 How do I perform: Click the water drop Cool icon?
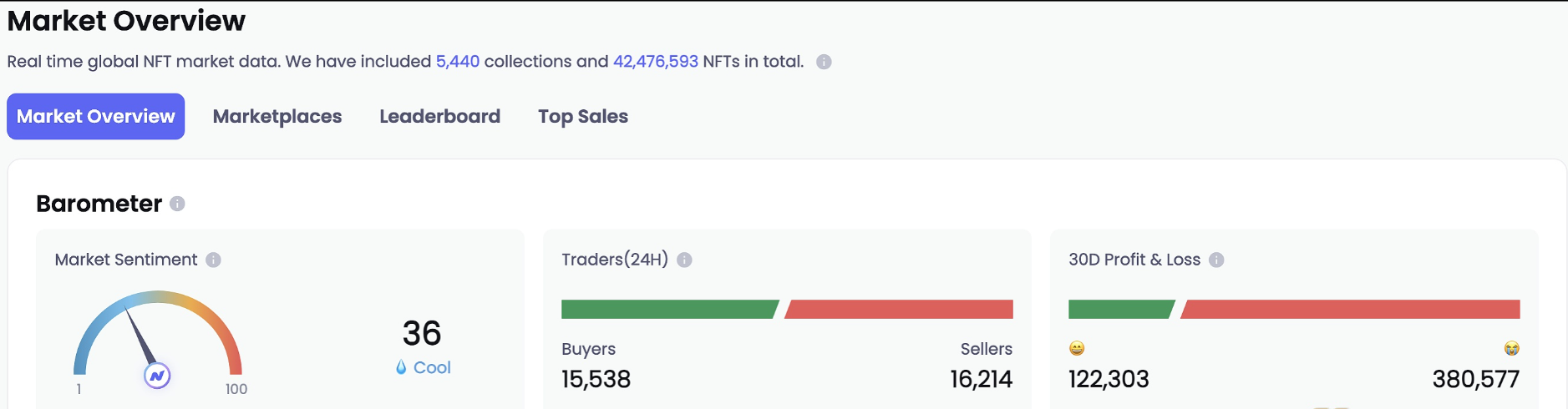click(401, 367)
